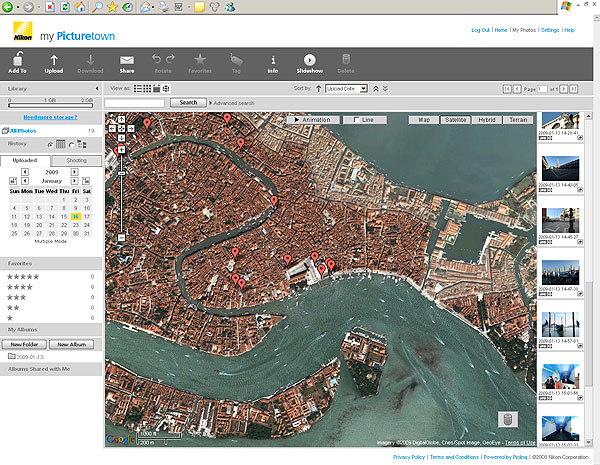Switch to thumbnail grid view icon
This screenshot has width=600, height=465.
(x=147, y=88)
